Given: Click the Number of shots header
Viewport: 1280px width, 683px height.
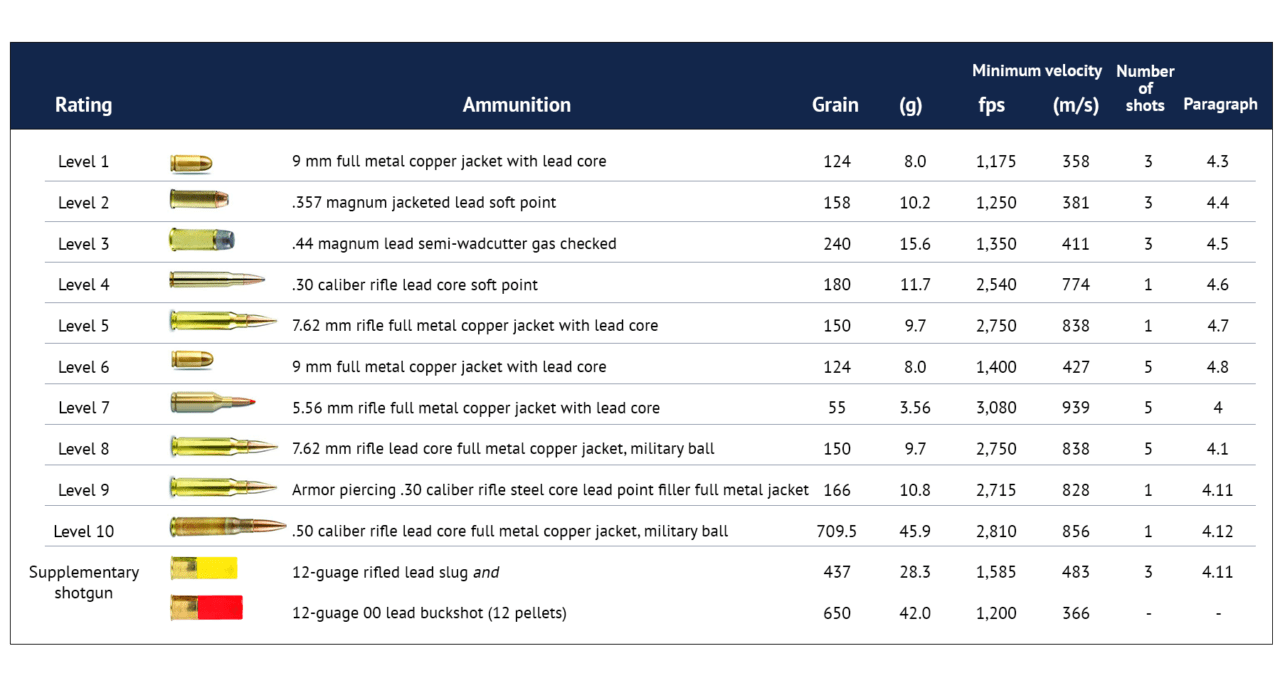Looking at the screenshot, I should coord(1145,88).
